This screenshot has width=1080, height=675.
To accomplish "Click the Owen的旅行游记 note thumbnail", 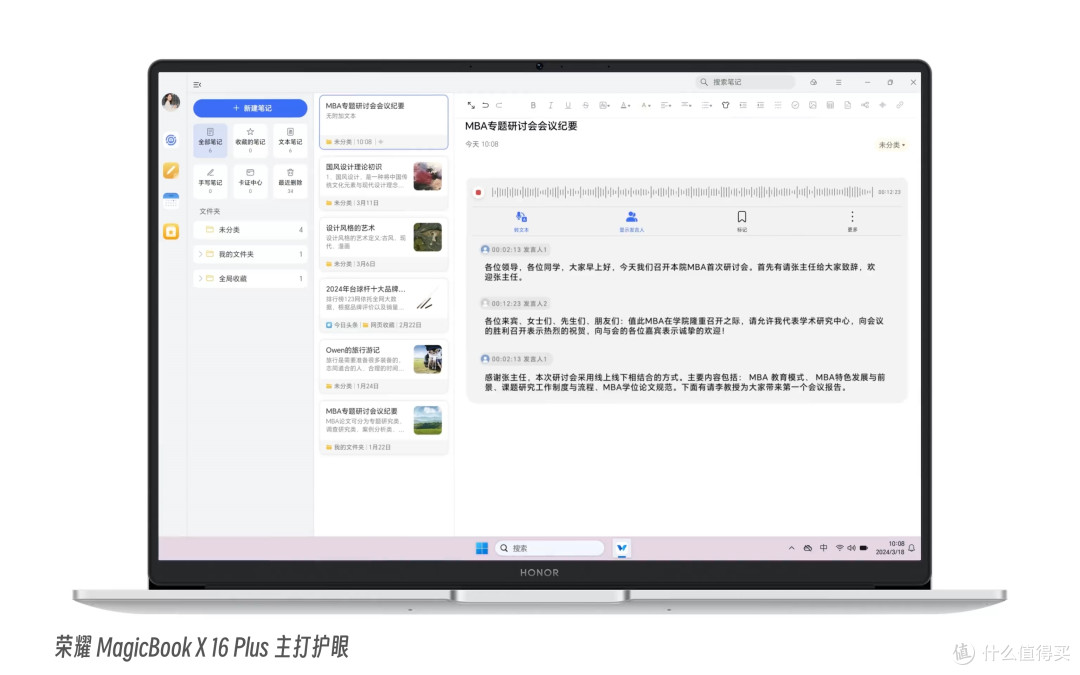I will click(427, 359).
